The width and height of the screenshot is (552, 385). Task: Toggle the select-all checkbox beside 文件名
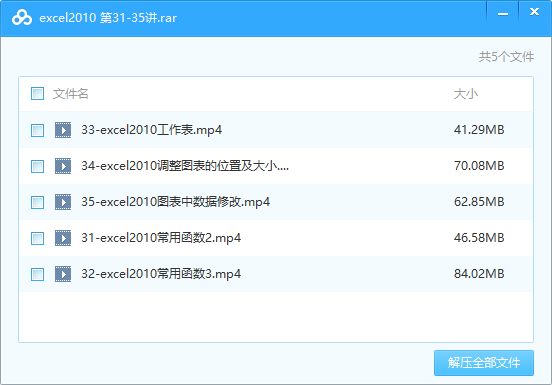tap(37, 94)
